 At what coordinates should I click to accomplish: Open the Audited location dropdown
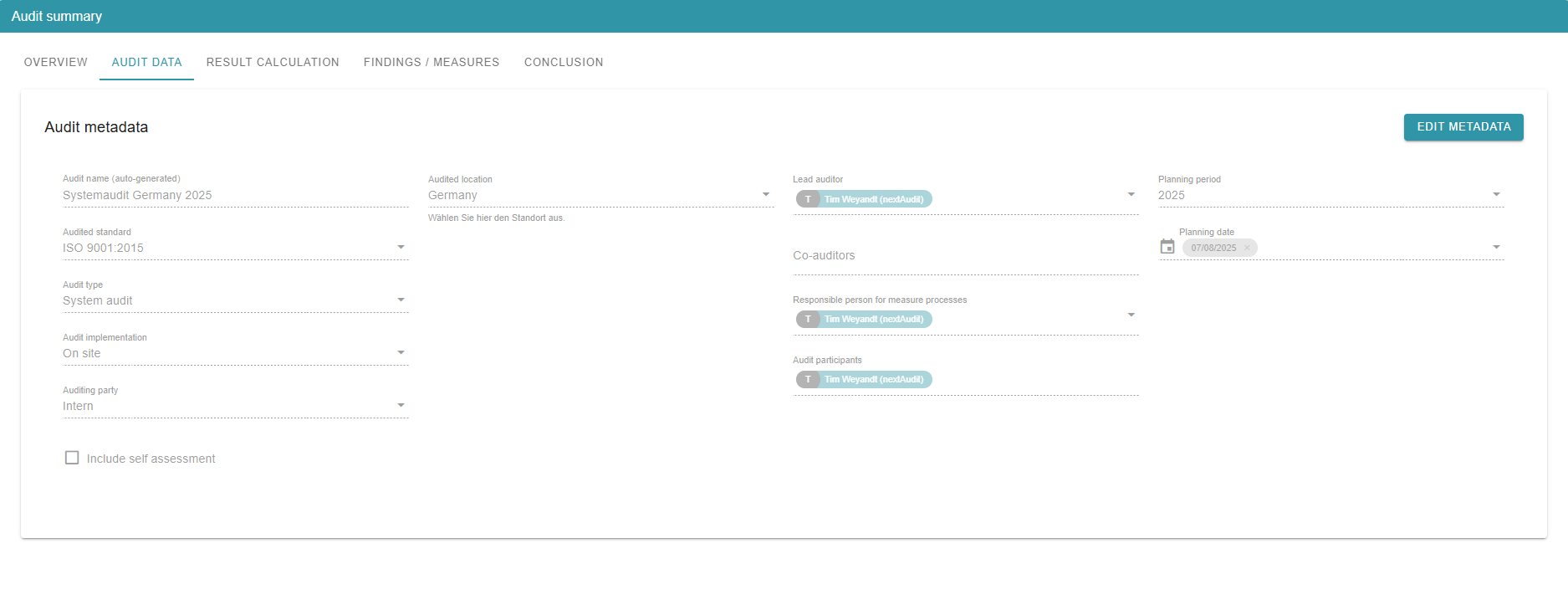(x=765, y=194)
